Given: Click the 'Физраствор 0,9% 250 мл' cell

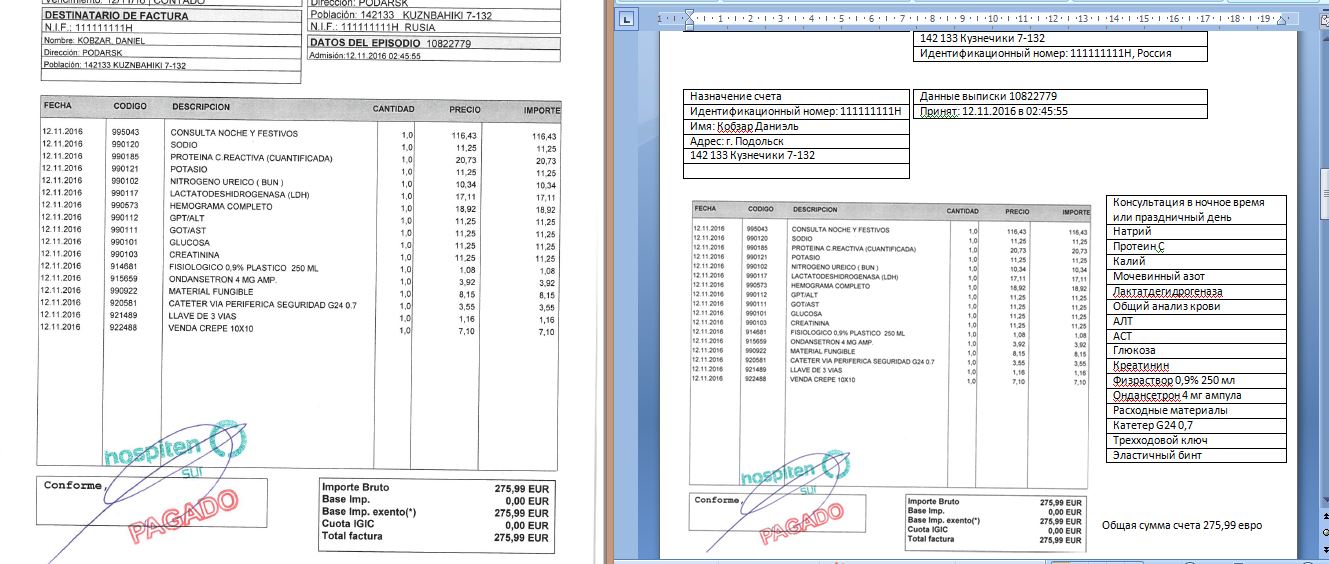Looking at the screenshot, I should coord(1197,381).
